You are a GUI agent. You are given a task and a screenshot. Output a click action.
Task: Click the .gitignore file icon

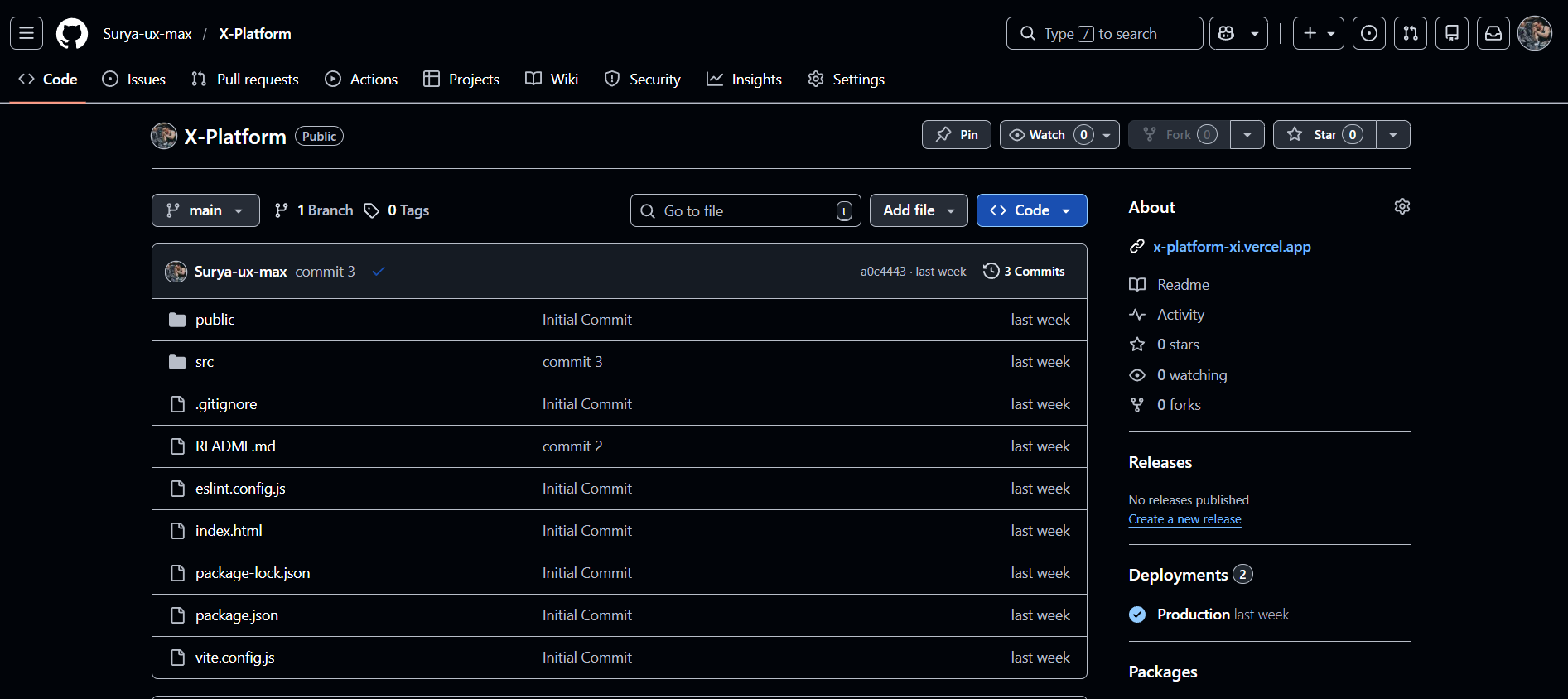point(177,404)
